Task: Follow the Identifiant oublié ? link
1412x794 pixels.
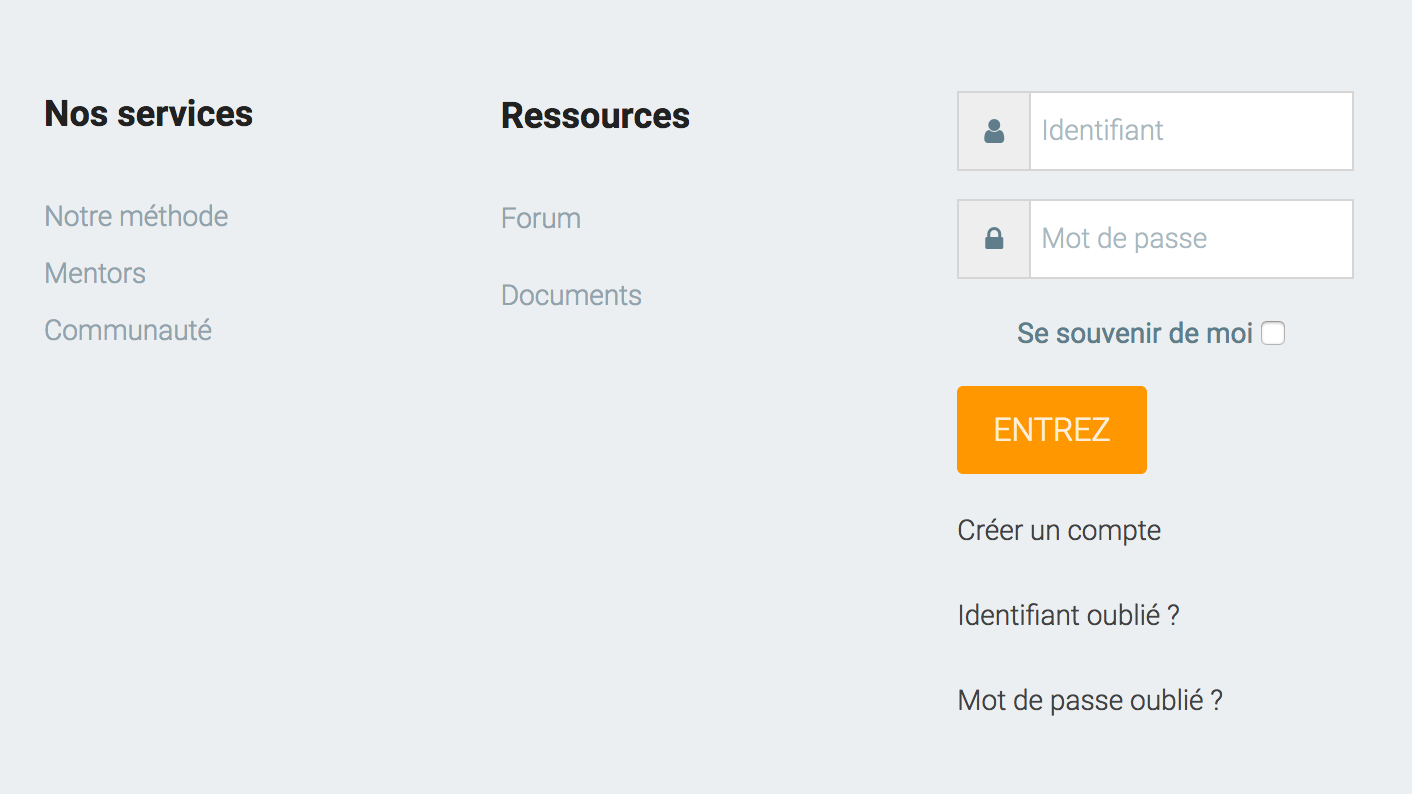Action: pyautogui.click(x=1068, y=615)
